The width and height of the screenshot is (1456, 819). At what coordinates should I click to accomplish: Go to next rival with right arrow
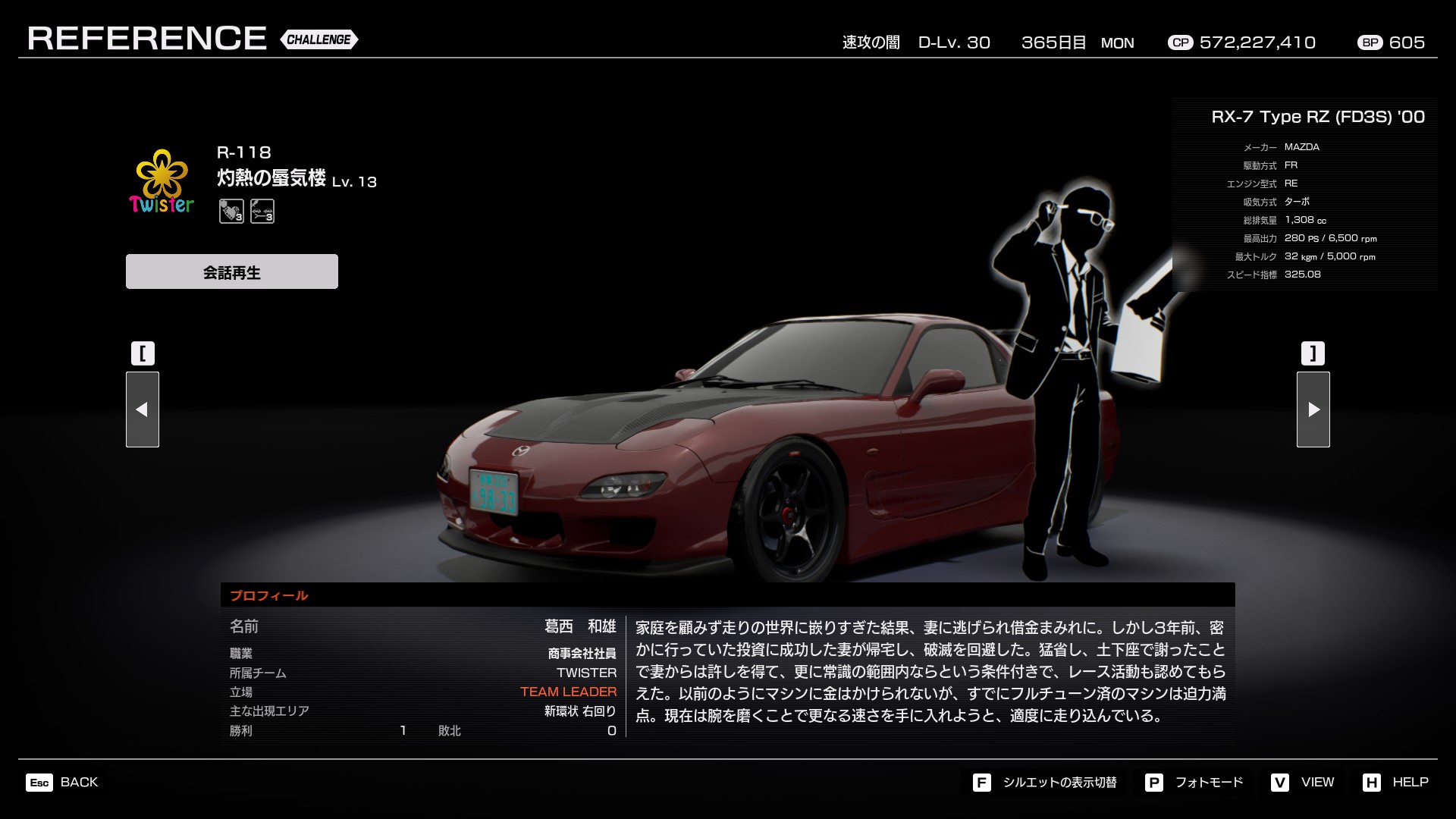tap(1313, 409)
